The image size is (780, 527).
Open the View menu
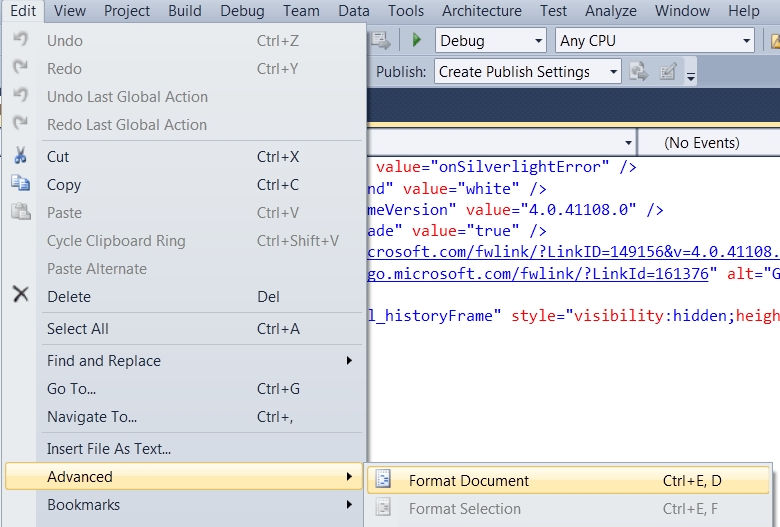tap(70, 11)
